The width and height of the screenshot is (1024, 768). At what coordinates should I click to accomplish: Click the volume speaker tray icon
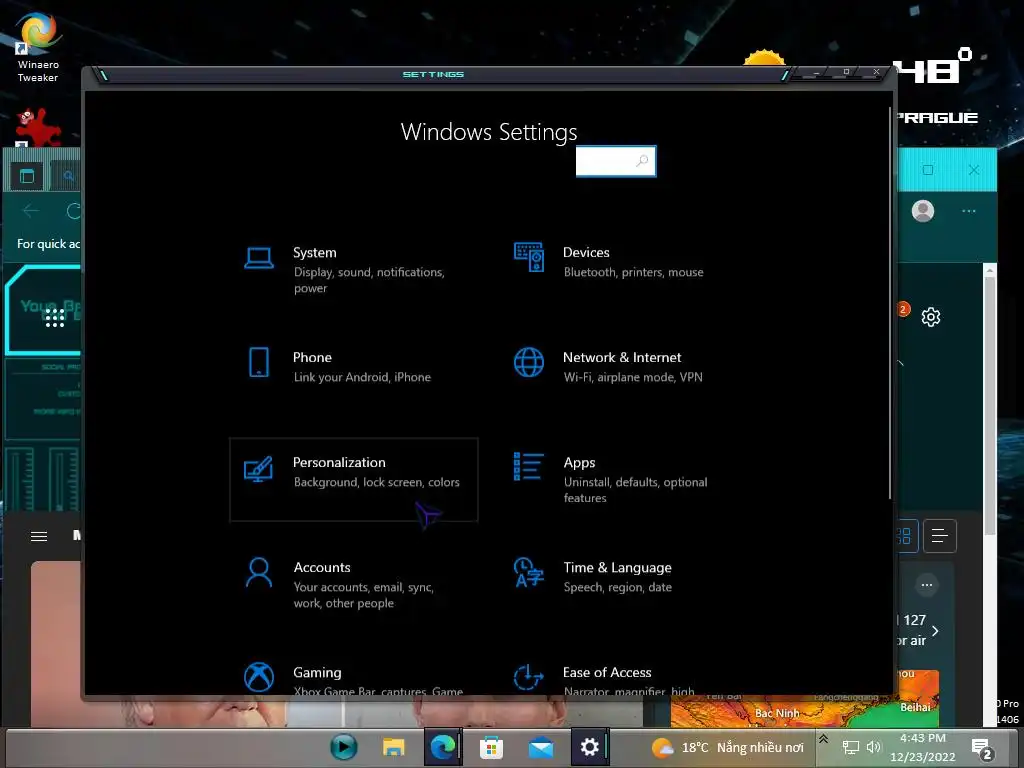[x=874, y=747]
